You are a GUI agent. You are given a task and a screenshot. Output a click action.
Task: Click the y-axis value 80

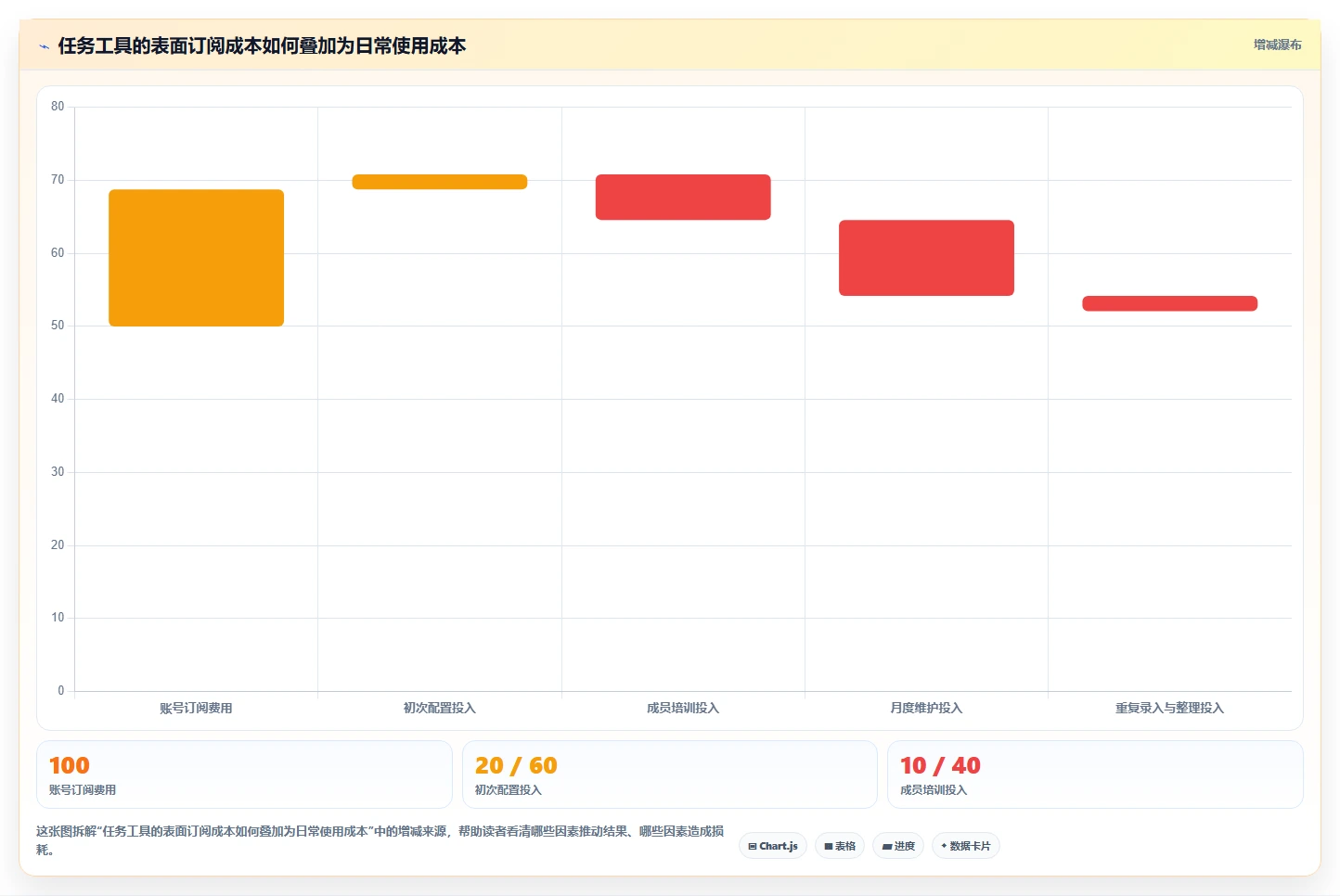[58, 107]
